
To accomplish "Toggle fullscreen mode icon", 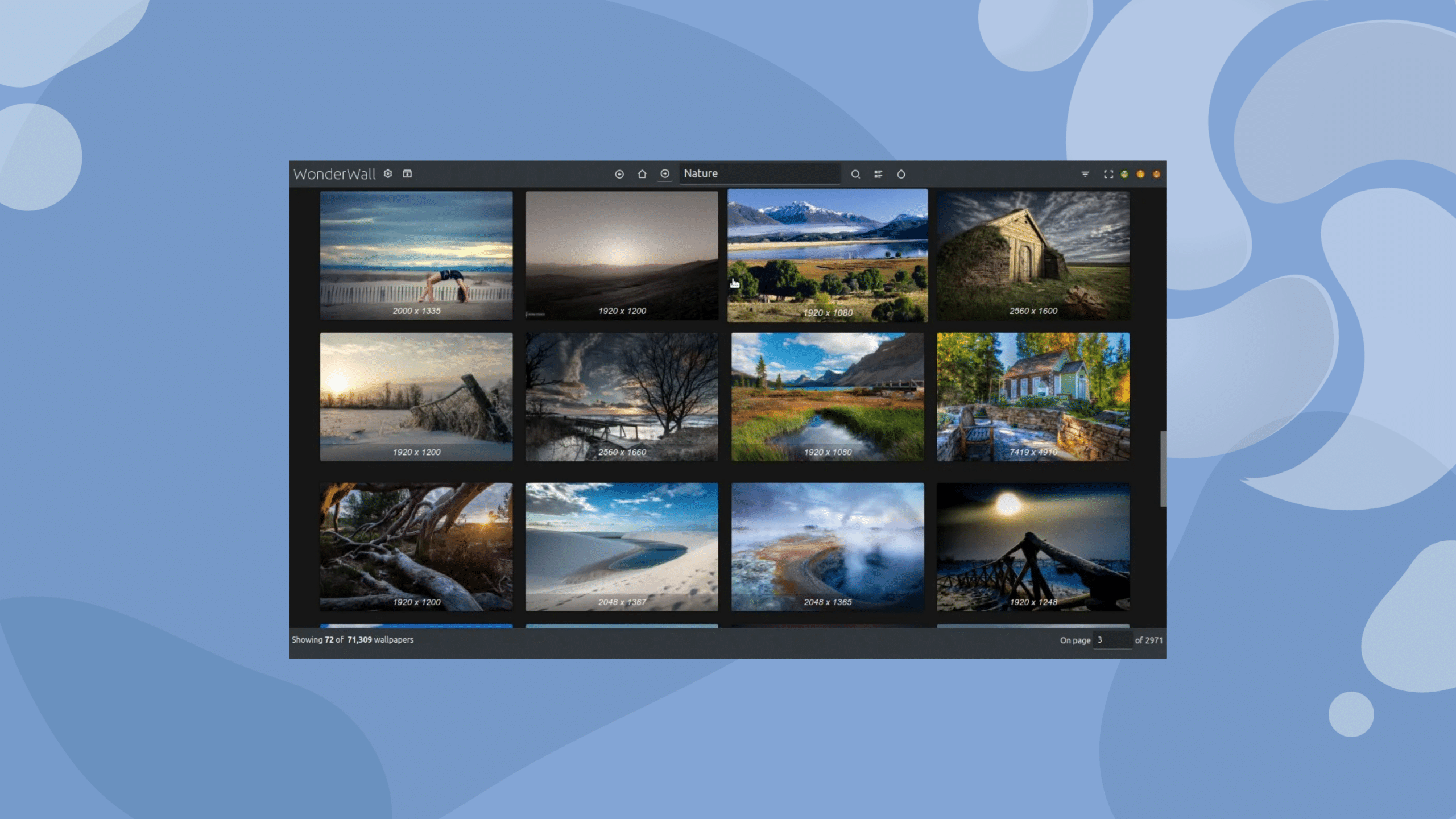I will pyautogui.click(x=1108, y=174).
